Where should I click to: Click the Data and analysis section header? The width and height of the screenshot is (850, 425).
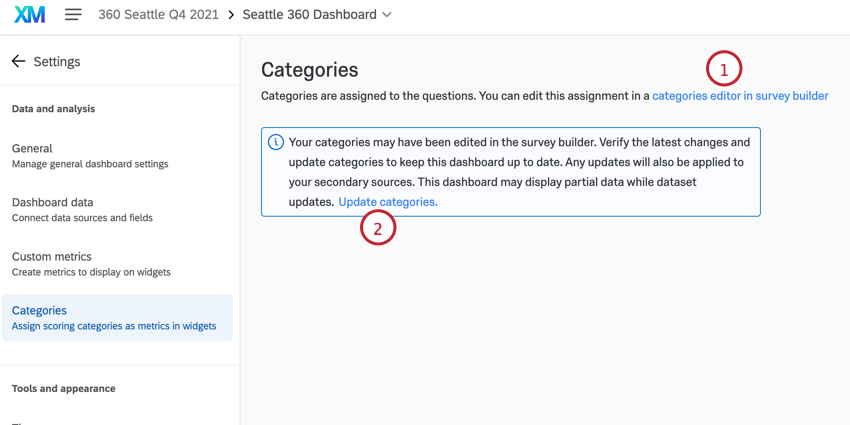(x=52, y=109)
